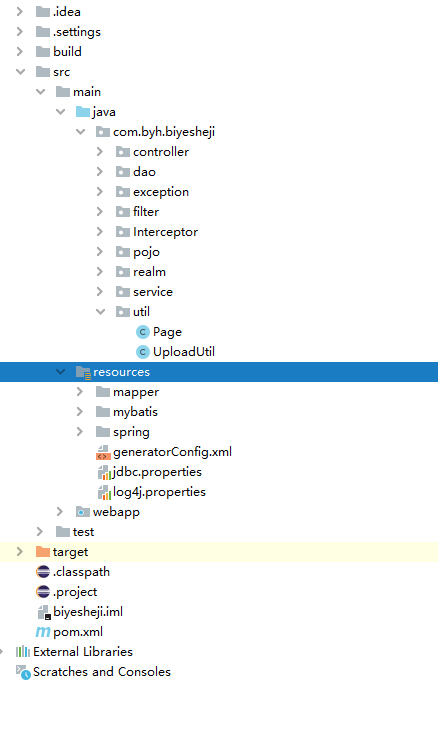The image size is (438, 733).
Task: Select the .classpath file name
Action: 81,572
